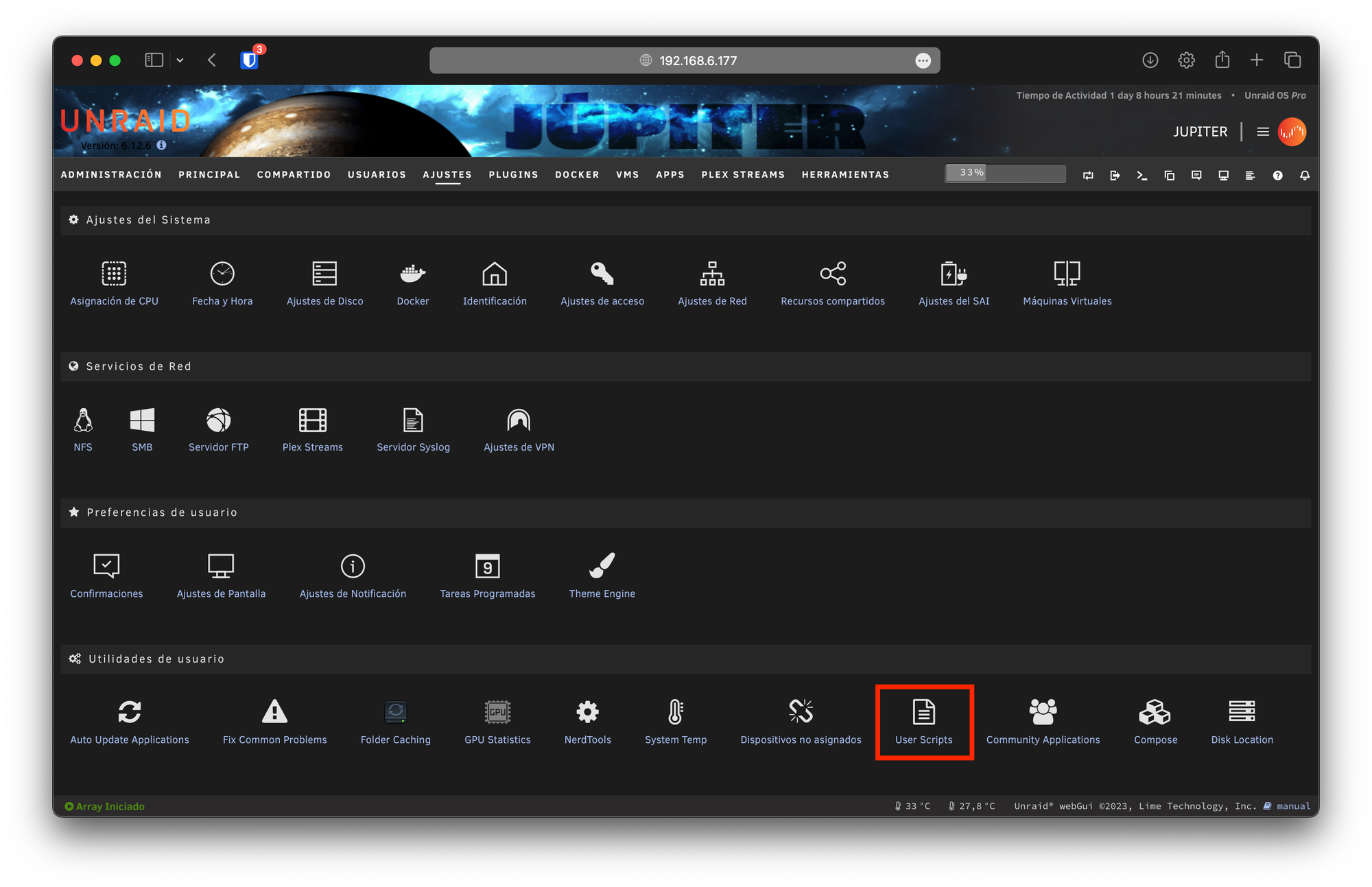This screenshot has width=1372, height=887.
Task: Click the Unraid version info icon
Action: (x=161, y=145)
